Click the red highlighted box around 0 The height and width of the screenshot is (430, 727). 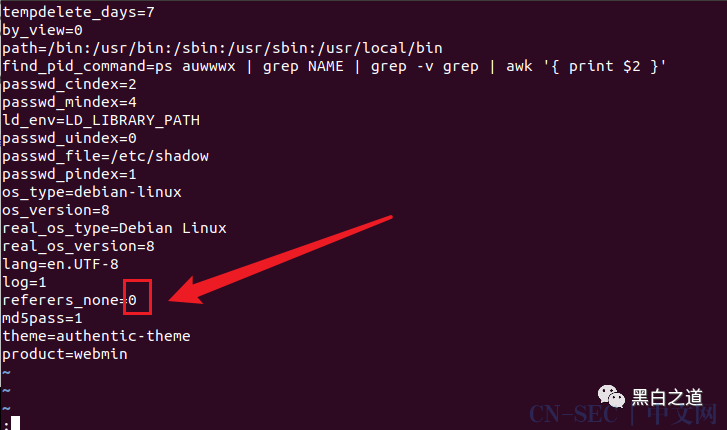[x=137, y=297]
